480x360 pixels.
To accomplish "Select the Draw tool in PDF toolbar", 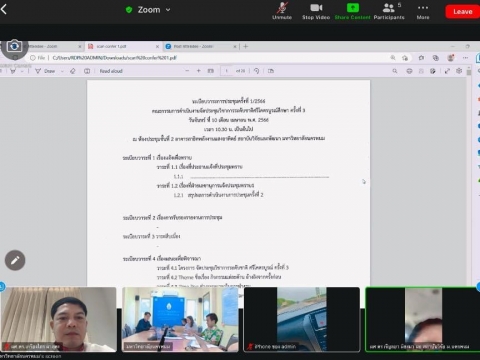I will click(x=45, y=71).
